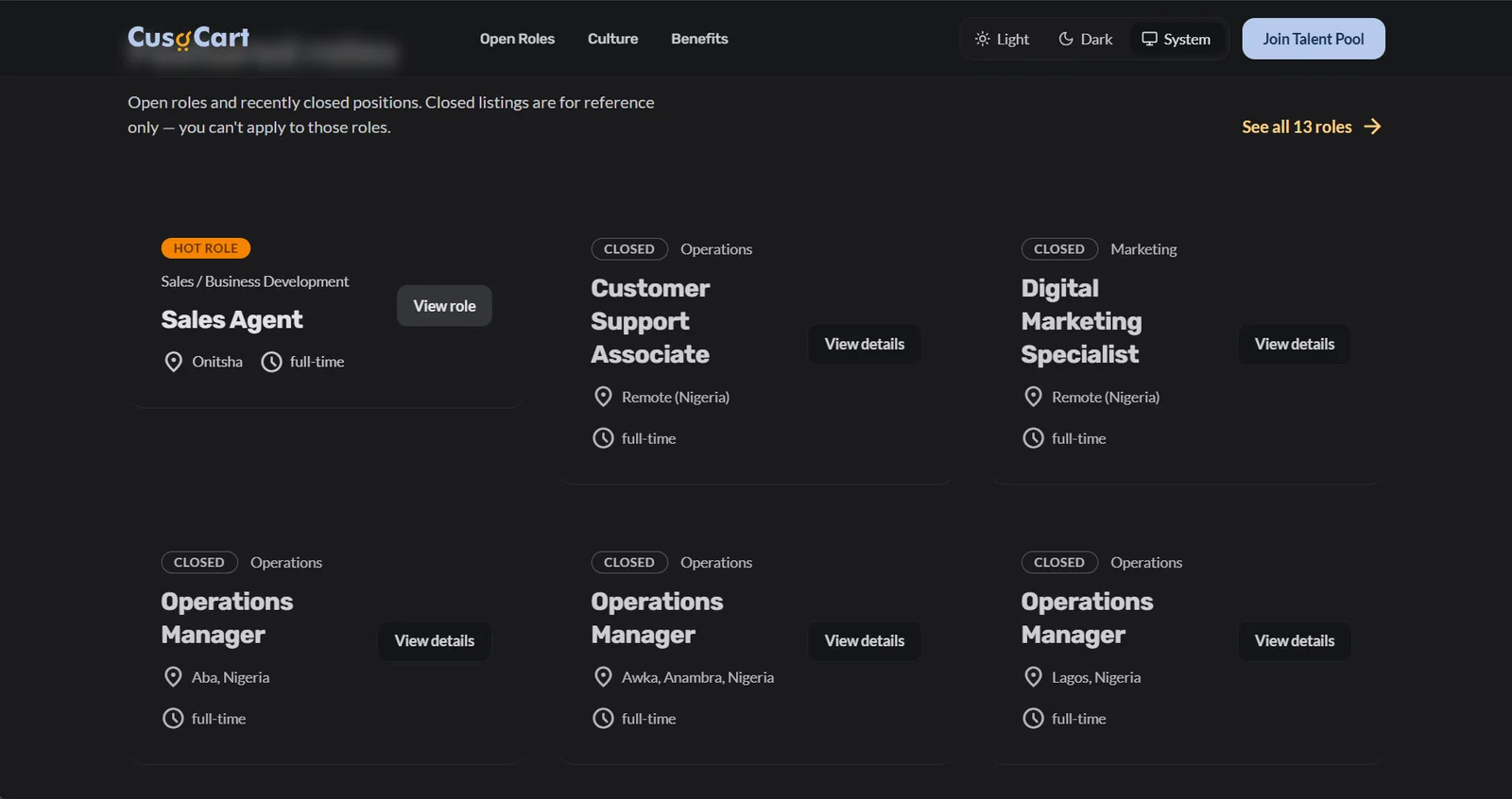Click the location pin icon next to Onitsha
Screen dimensions: 1512x799
click(x=173, y=362)
